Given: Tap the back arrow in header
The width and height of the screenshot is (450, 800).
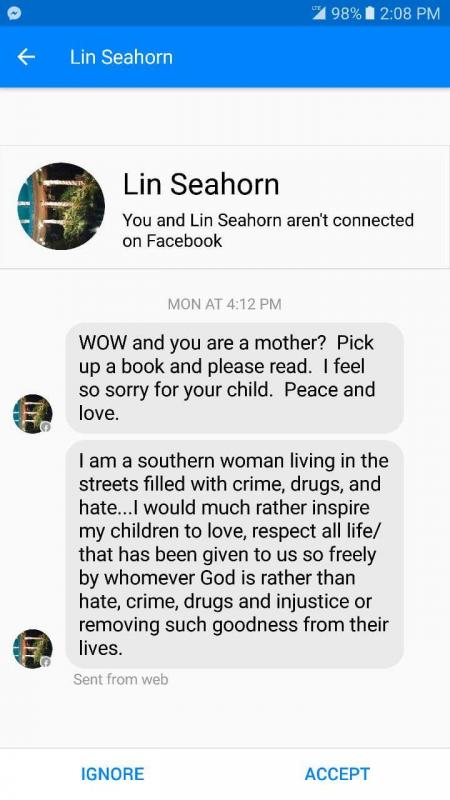Looking at the screenshot, I should pyautogui.click(x=26, y=57).
